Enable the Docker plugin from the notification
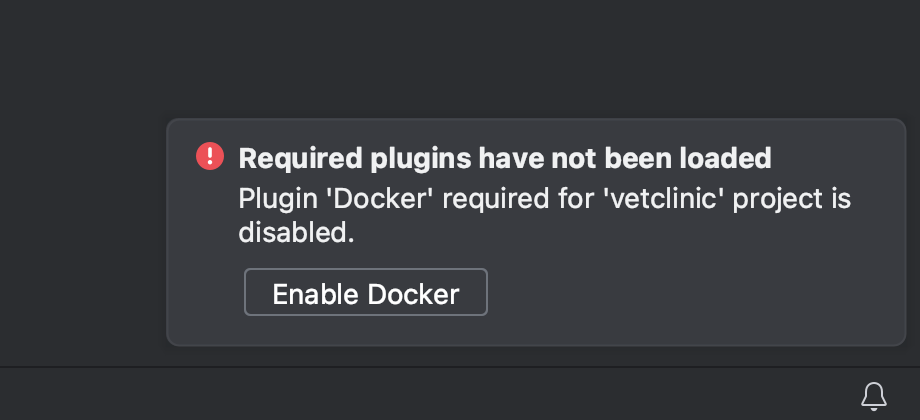Image resolution: width=920 pixels, height=420 pixels. pos(365,293)
